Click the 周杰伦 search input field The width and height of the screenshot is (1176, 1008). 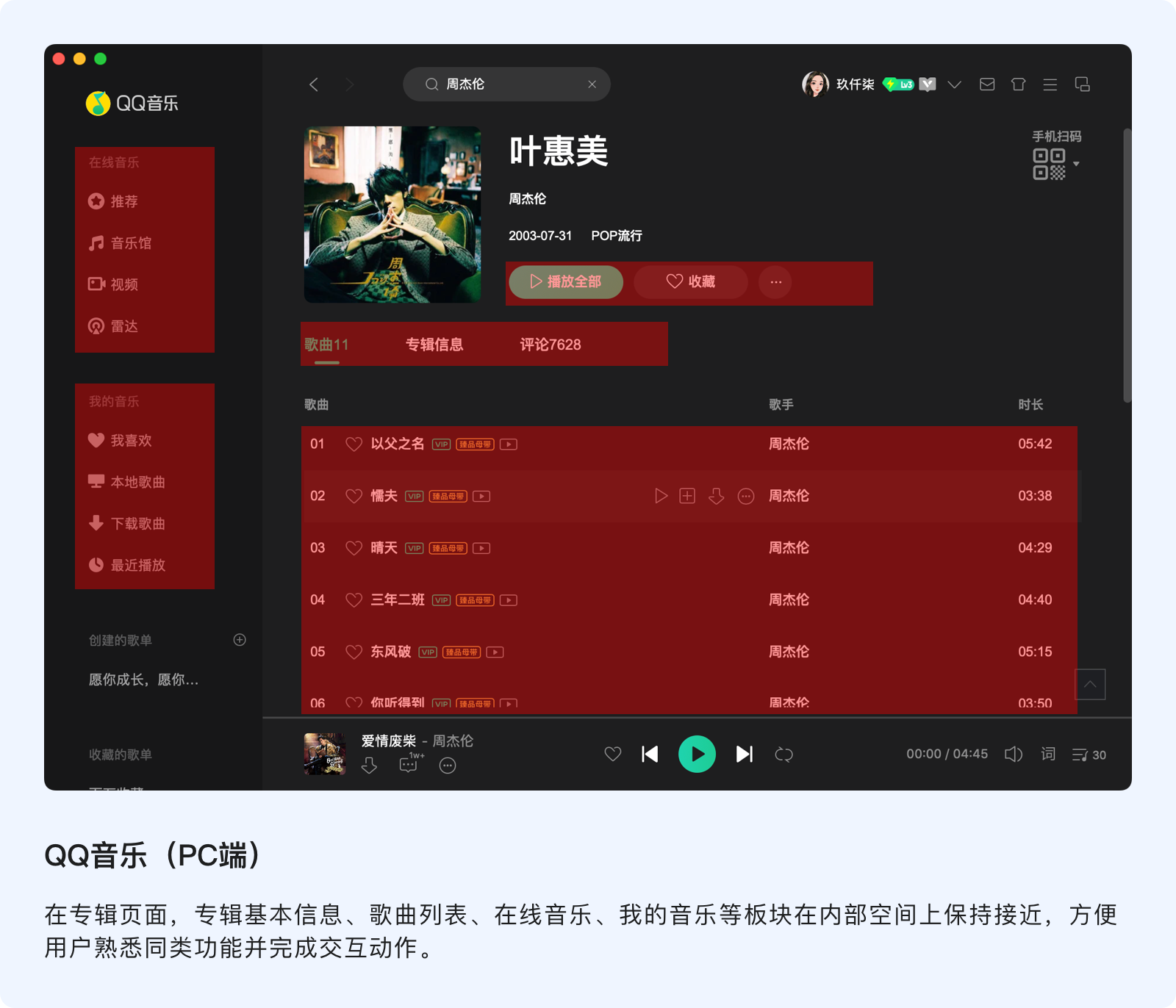click(507, 84)
